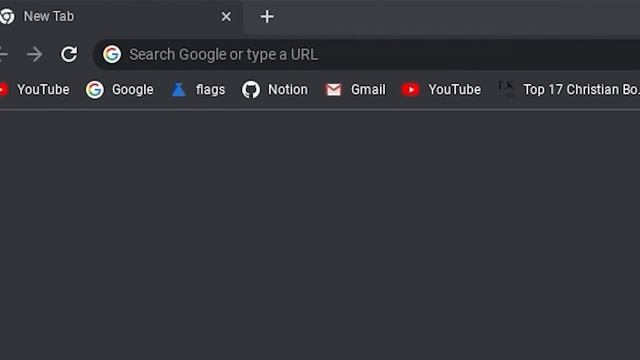Click the Chrome icon on New Tab

coord(7,17)
